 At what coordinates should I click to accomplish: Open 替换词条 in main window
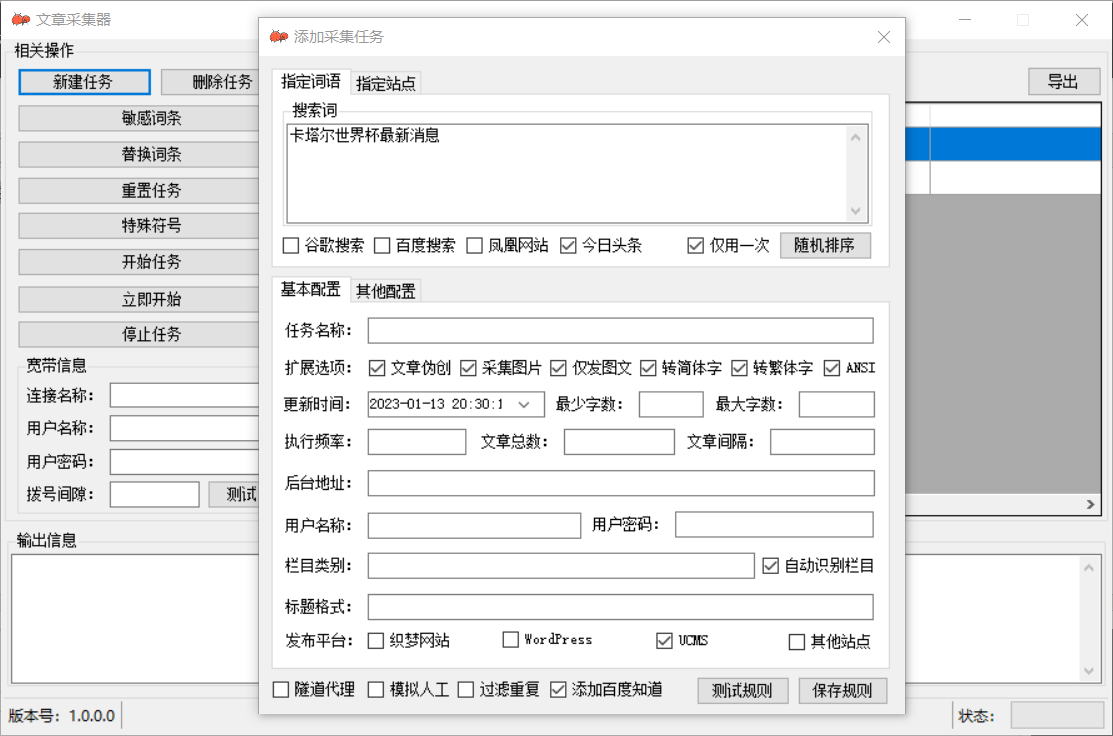(139, 154)
